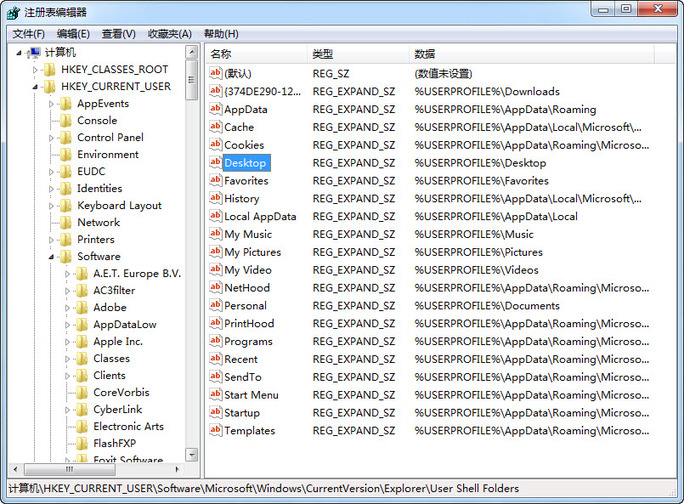This screenshot has height=504, width=684.
Task: Click the tree horizontal scroll right arrow
Action: pos(177,470)
